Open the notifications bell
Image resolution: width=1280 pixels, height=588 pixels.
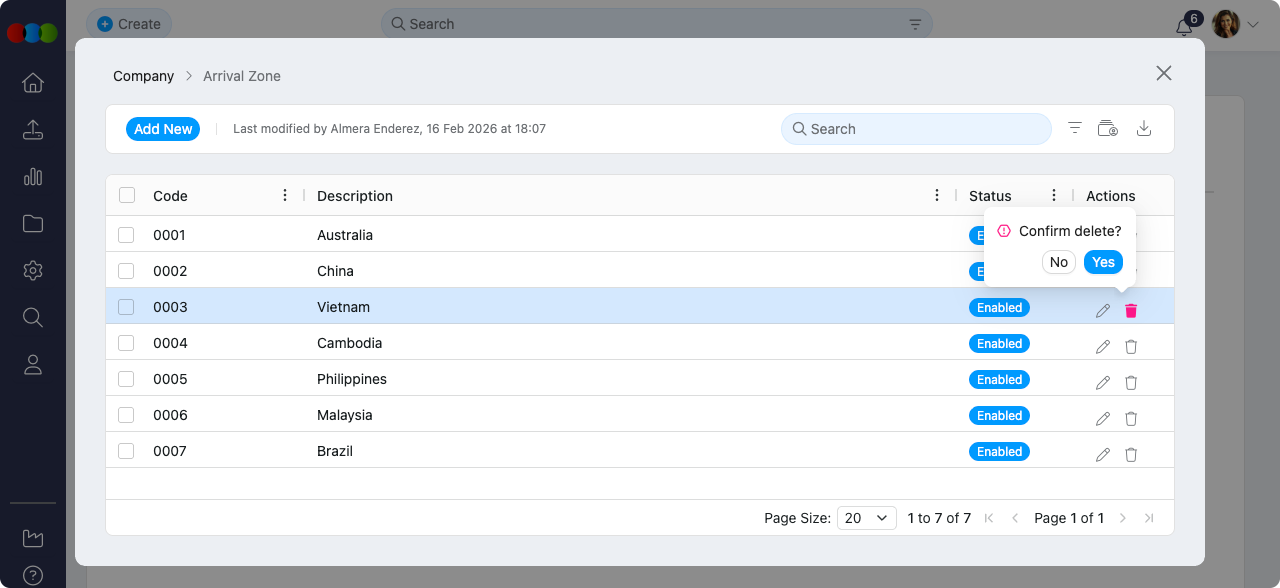[x=1184, y=27]
